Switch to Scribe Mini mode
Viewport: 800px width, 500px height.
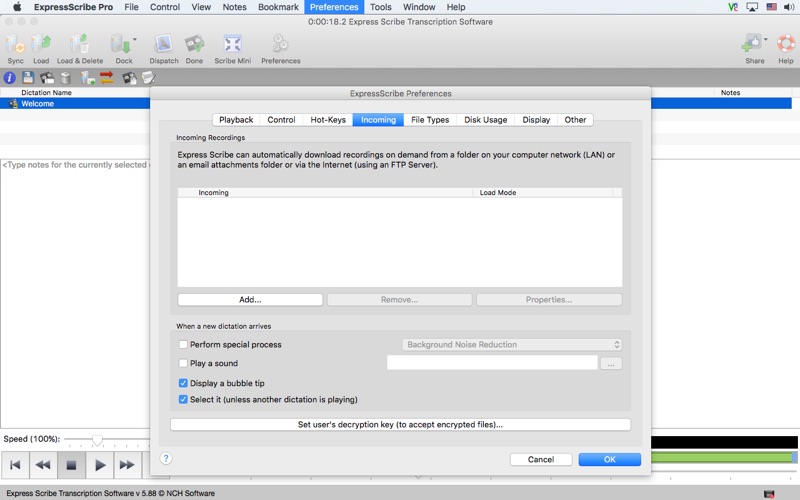pyautogui.click(x=233, y=49)
